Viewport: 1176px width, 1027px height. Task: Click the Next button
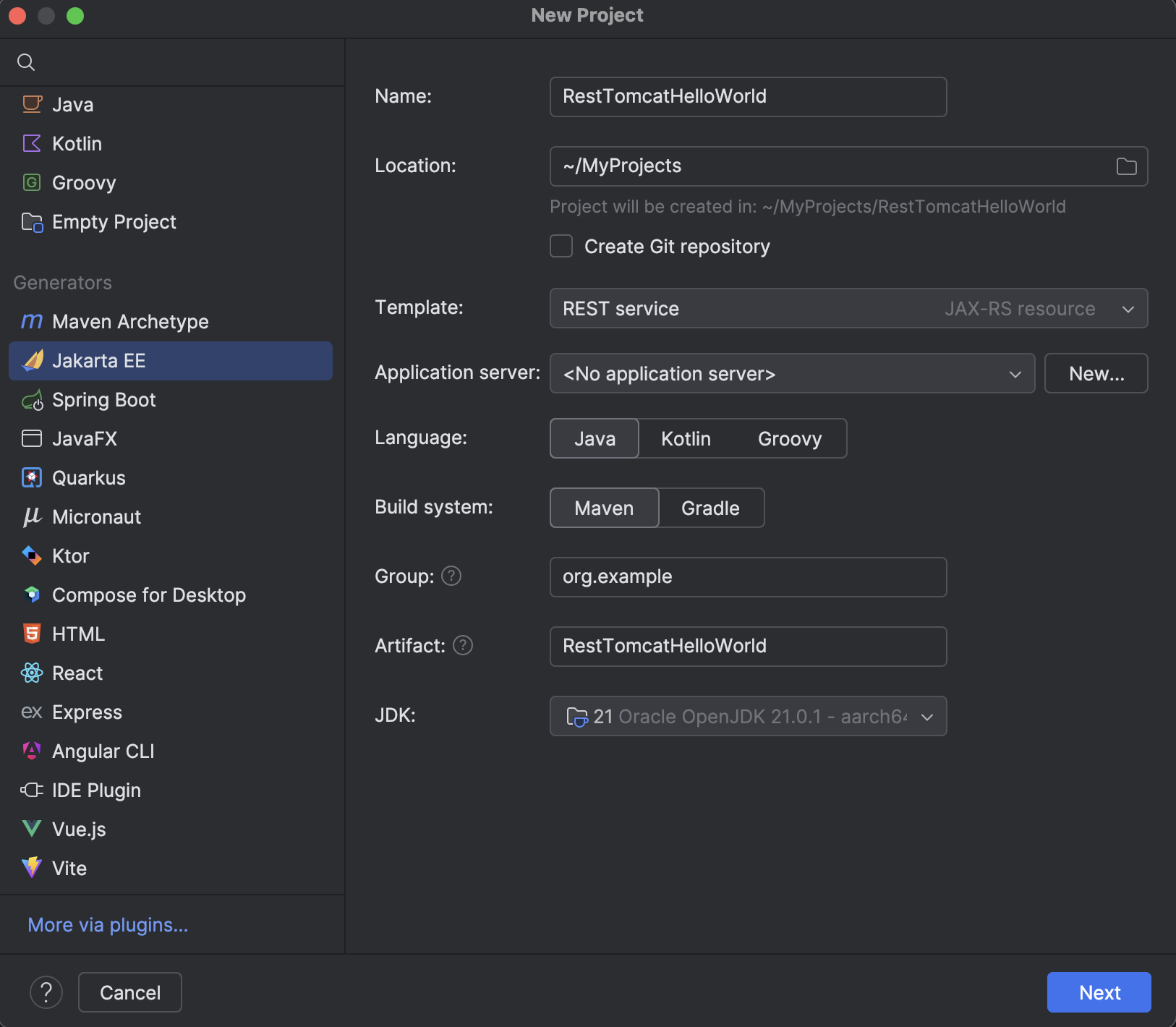(1098, 992)
